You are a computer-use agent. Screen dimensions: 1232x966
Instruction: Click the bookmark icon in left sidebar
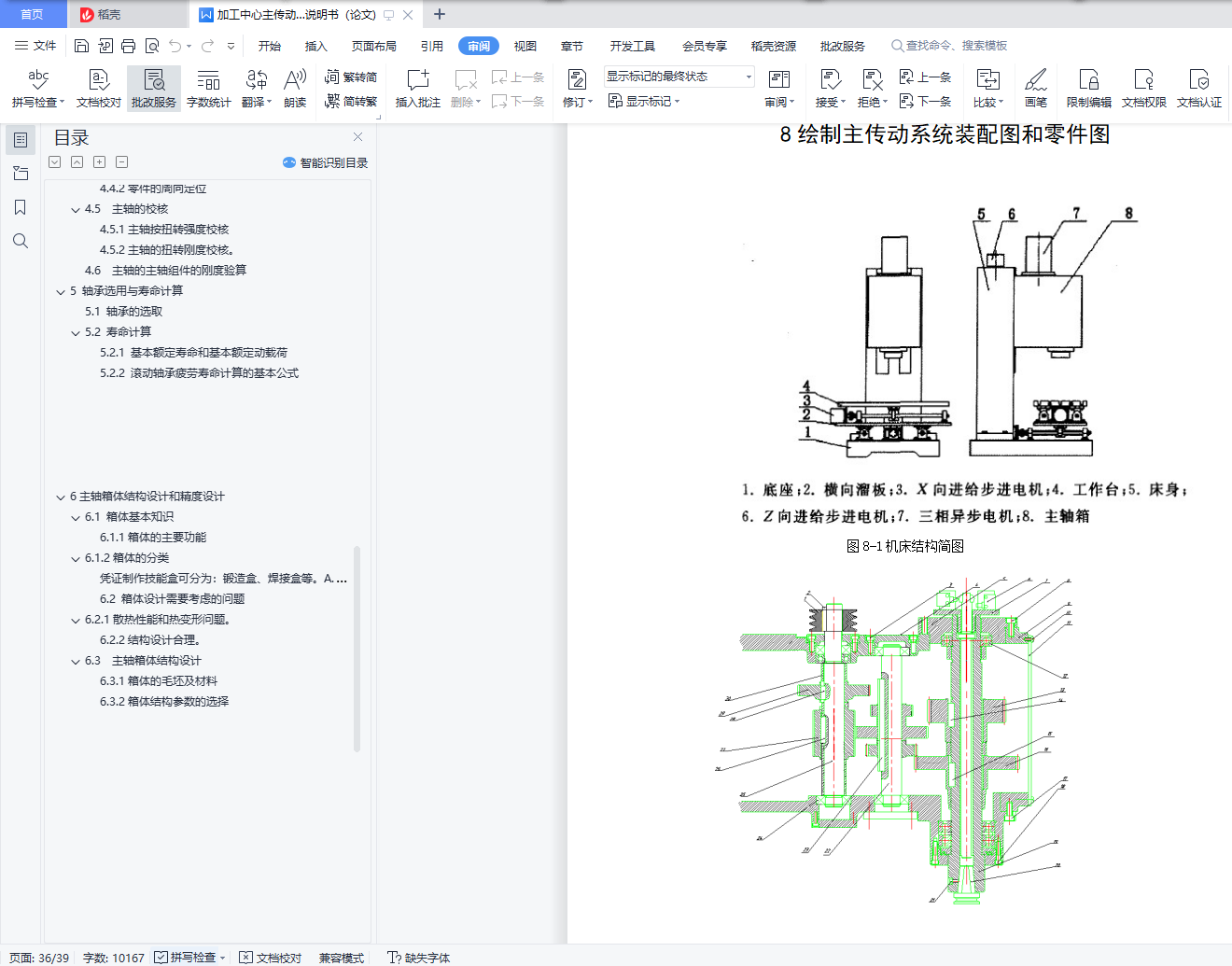(x=21, y=207)
